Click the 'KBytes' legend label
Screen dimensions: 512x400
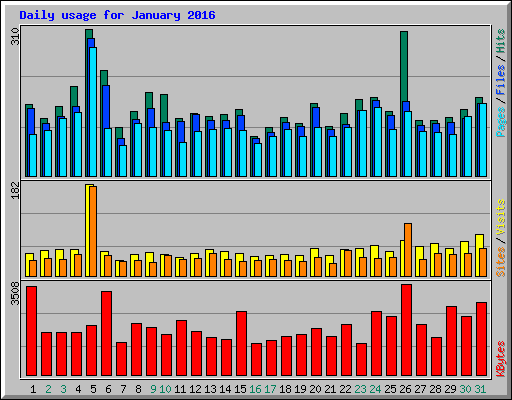501,359
